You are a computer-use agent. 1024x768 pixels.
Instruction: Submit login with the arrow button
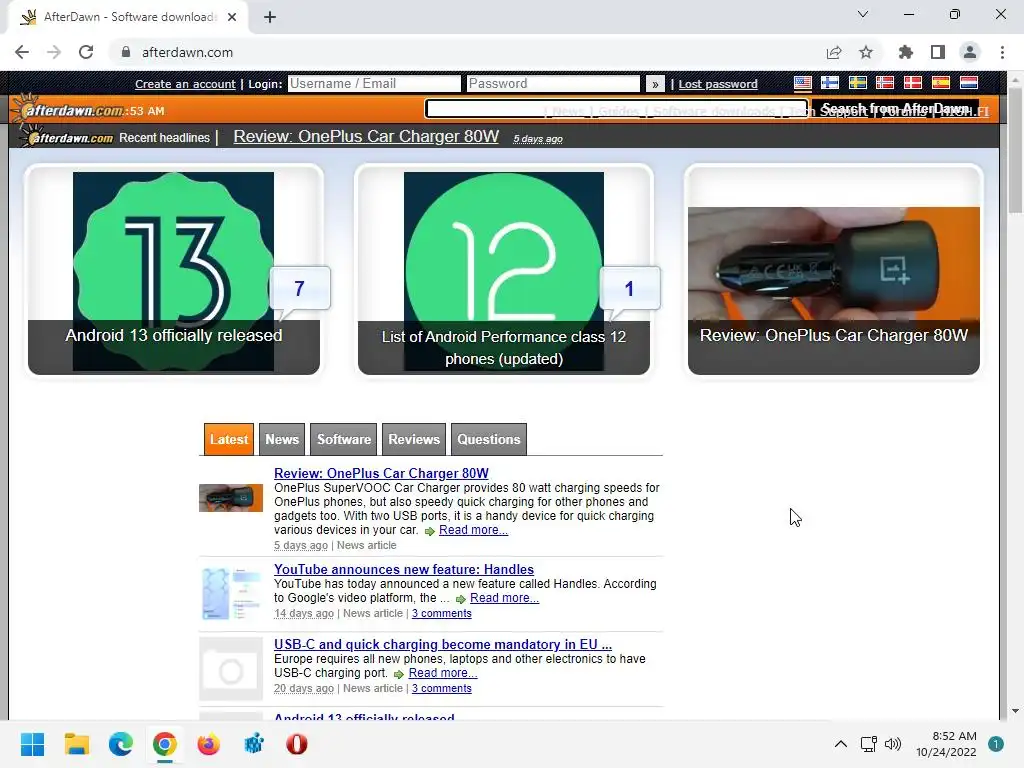pos(655,84)
